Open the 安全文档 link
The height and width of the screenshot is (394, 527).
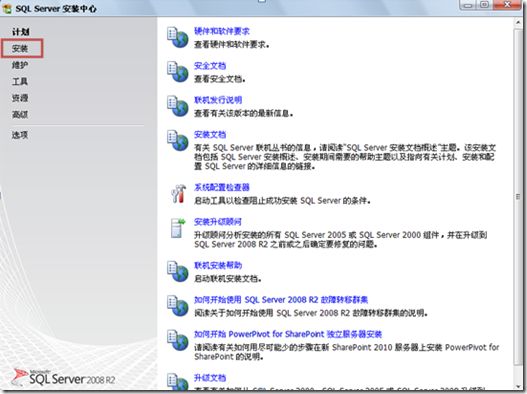(210, 66)
